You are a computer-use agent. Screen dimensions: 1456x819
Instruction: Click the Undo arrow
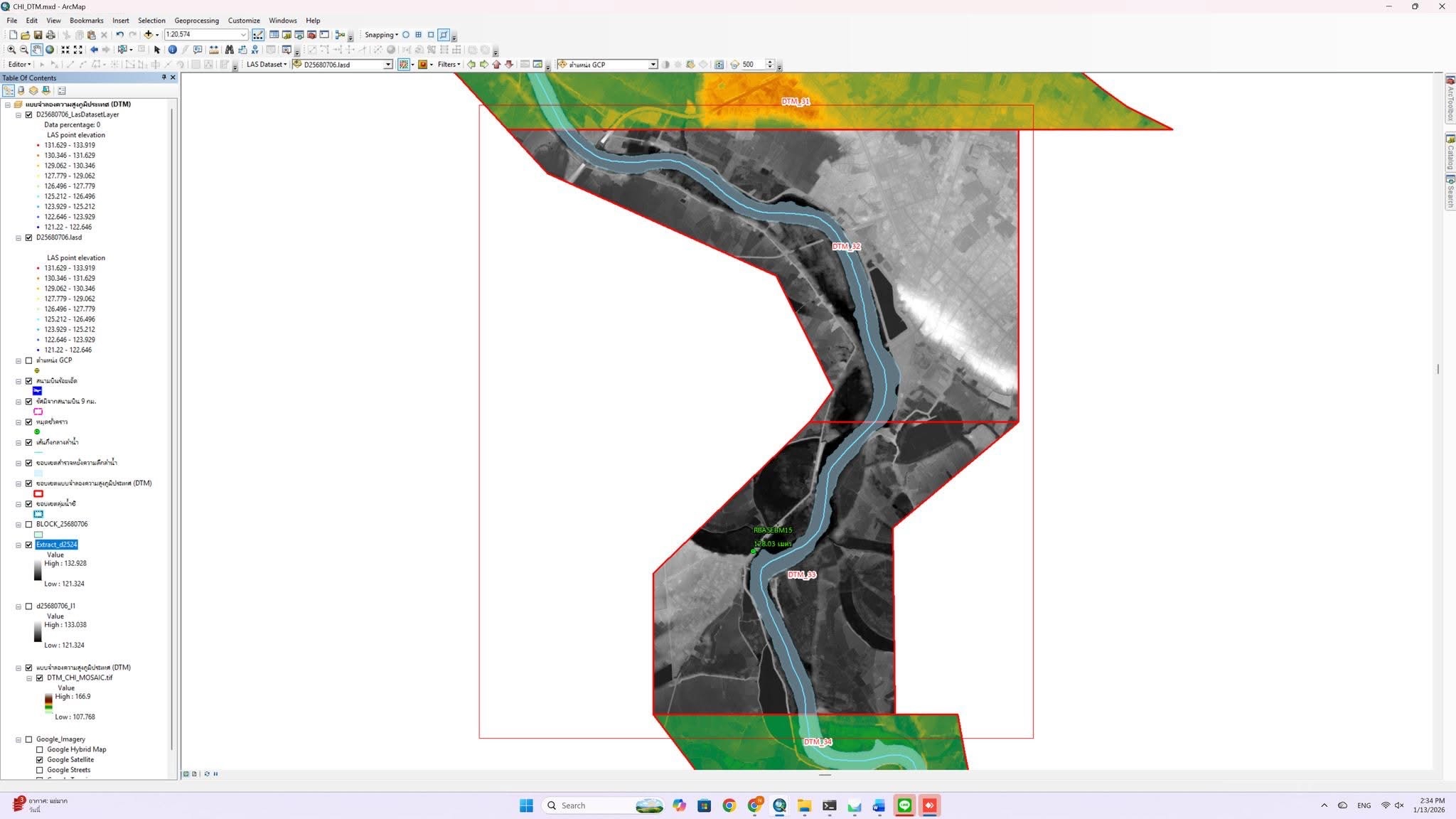click(x=119, y=34)
